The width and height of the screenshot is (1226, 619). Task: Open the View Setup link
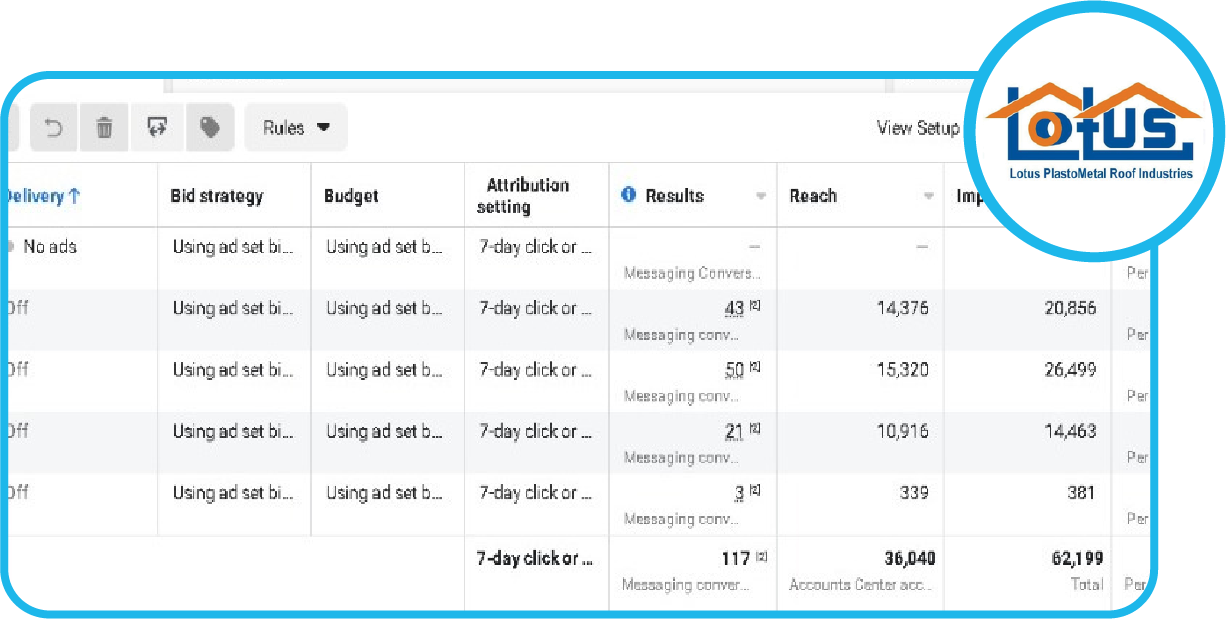[918, 128]
